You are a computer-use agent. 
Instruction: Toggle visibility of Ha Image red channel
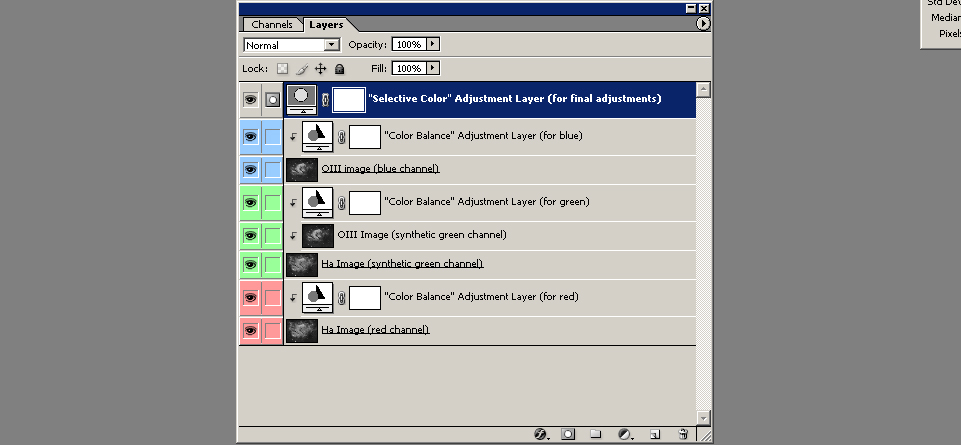click(x=250, y=330)
